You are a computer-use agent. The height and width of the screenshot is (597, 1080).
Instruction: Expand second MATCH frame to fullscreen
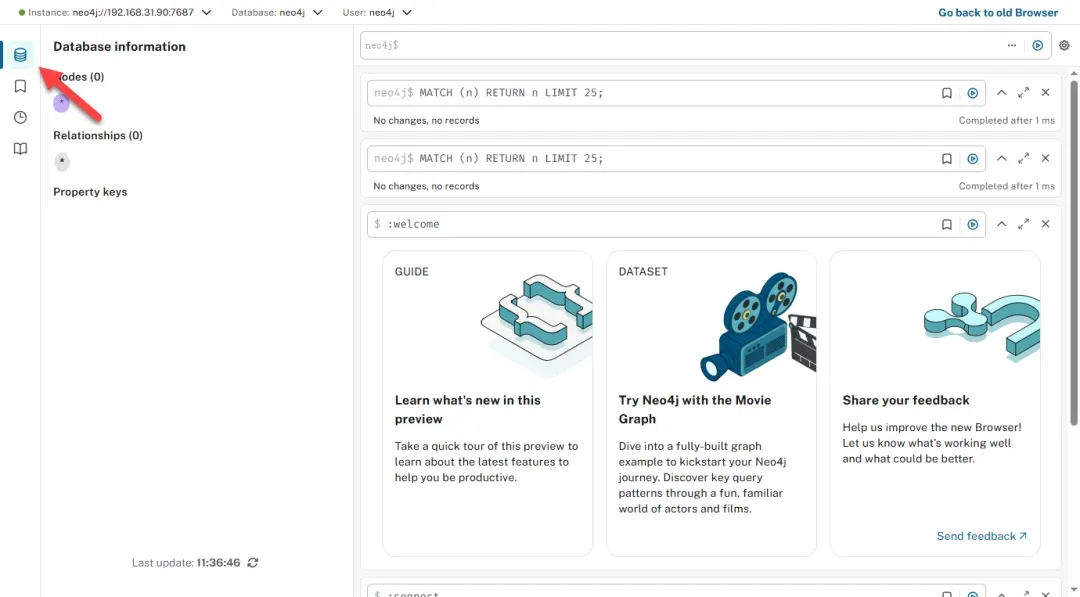pyautogui.click(x=1024, y=158)
